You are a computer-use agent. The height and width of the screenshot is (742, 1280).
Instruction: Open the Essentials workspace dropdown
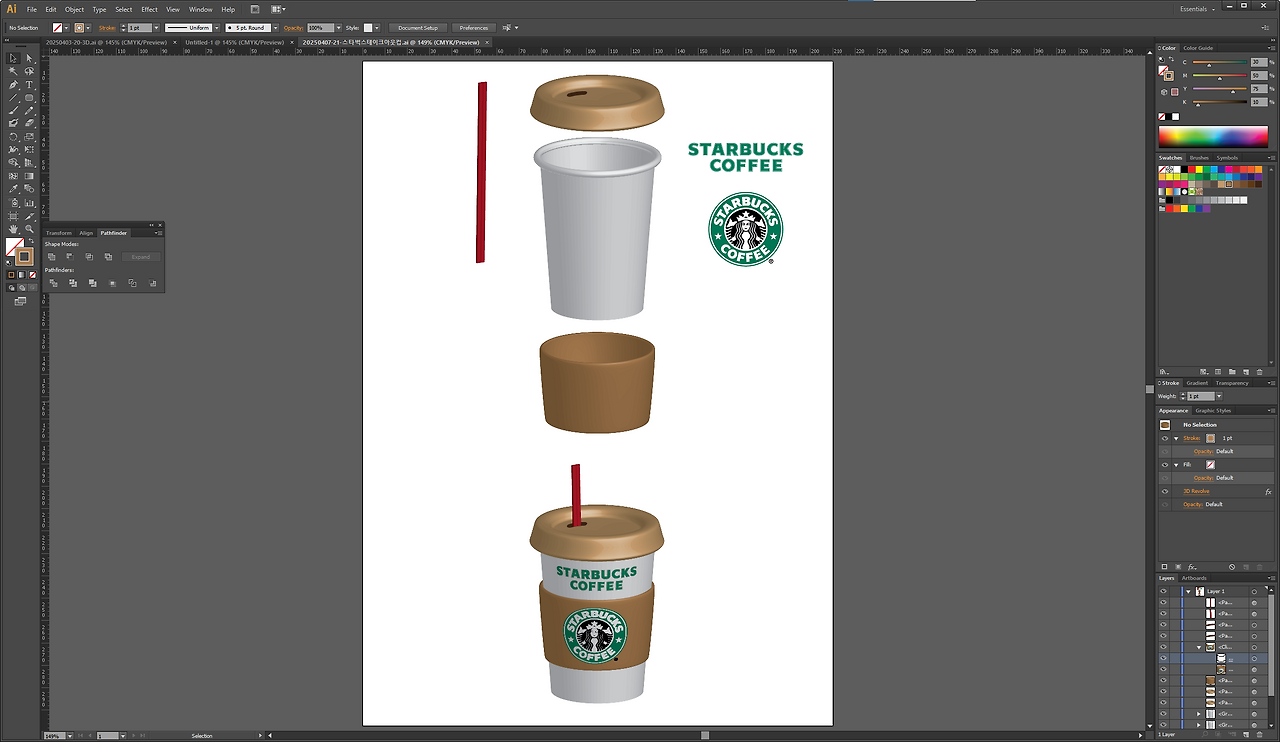click(1198, 9)
